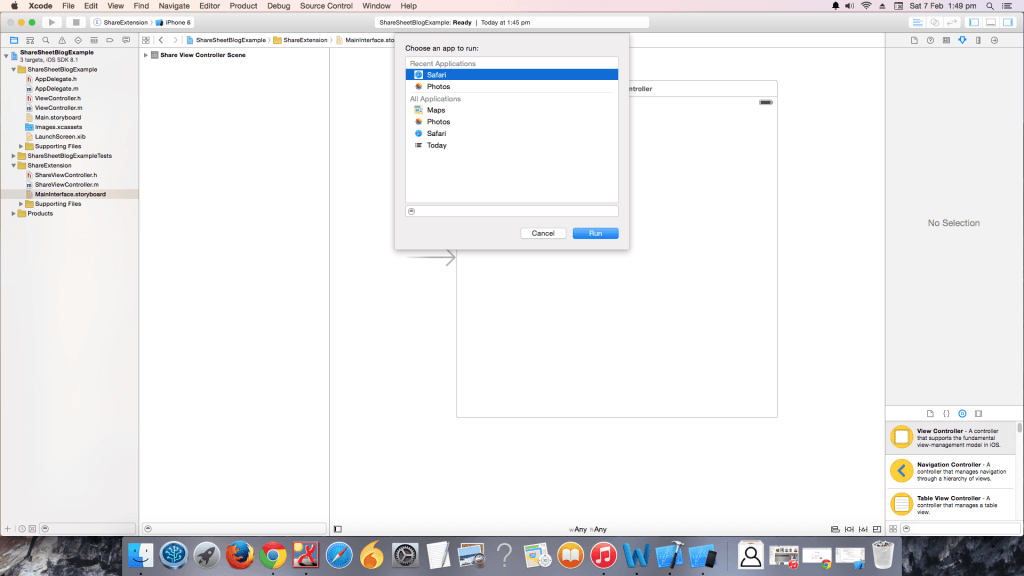The height and width of the screenshot is (576, 1024).
Task: Click the Cancel button in dialog
Action: 543,233
